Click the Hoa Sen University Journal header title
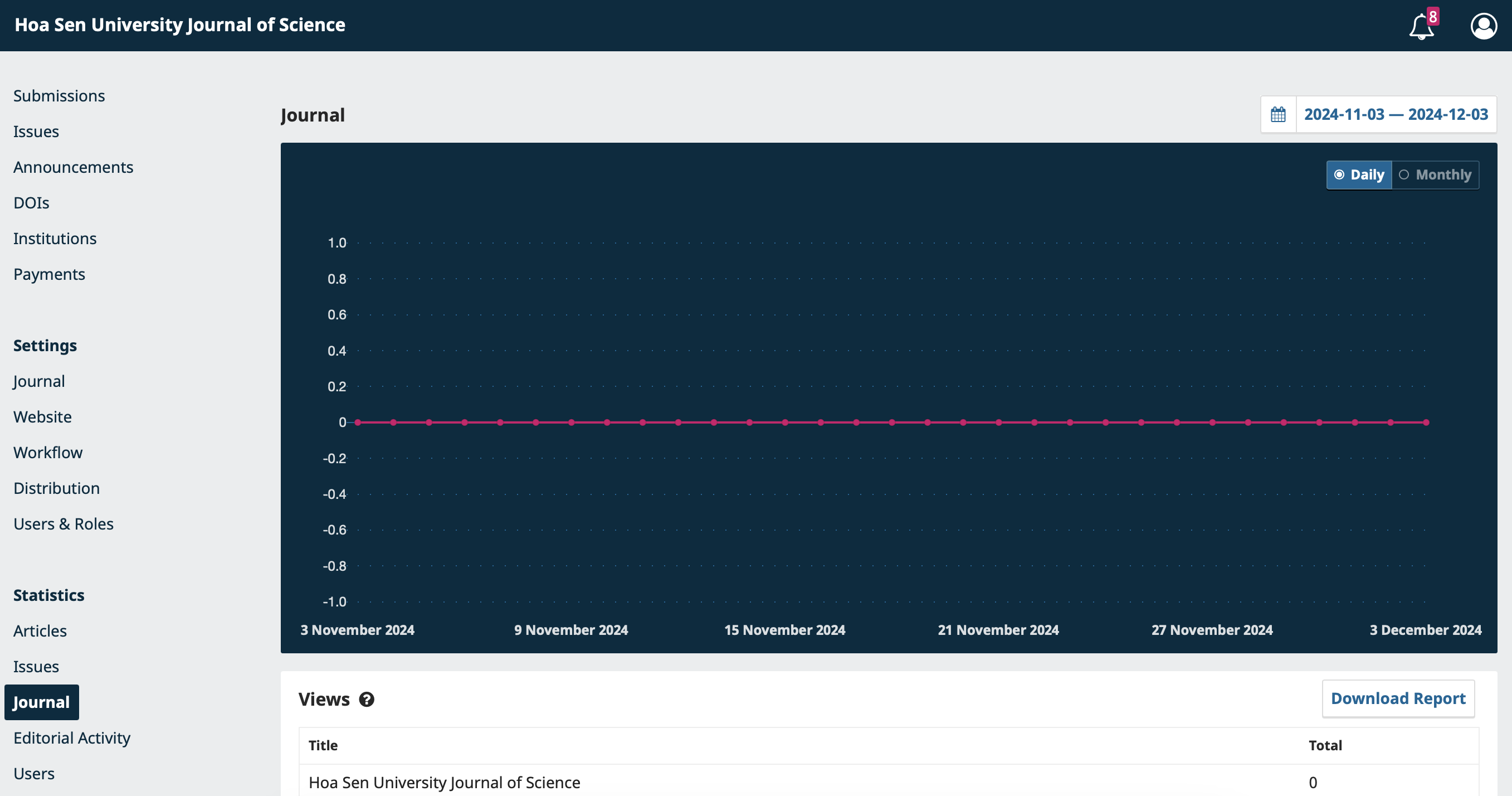The height and width of the screenshot is (796, 1512). (x=179, y=25)
